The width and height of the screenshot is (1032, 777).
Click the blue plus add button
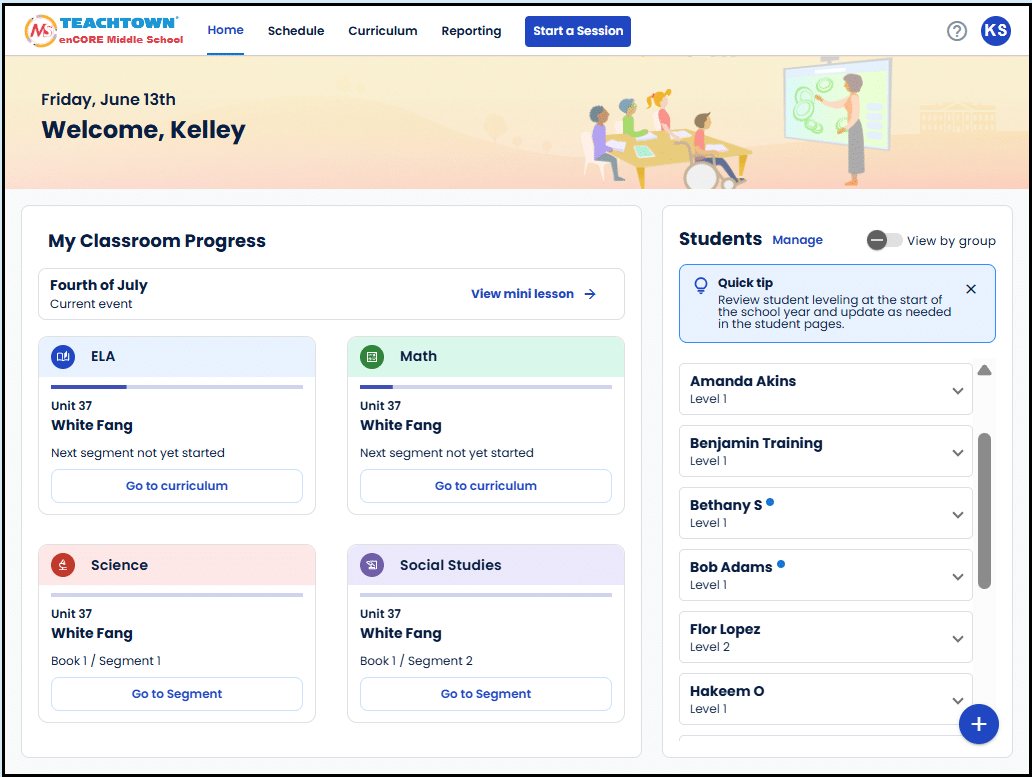978,724
